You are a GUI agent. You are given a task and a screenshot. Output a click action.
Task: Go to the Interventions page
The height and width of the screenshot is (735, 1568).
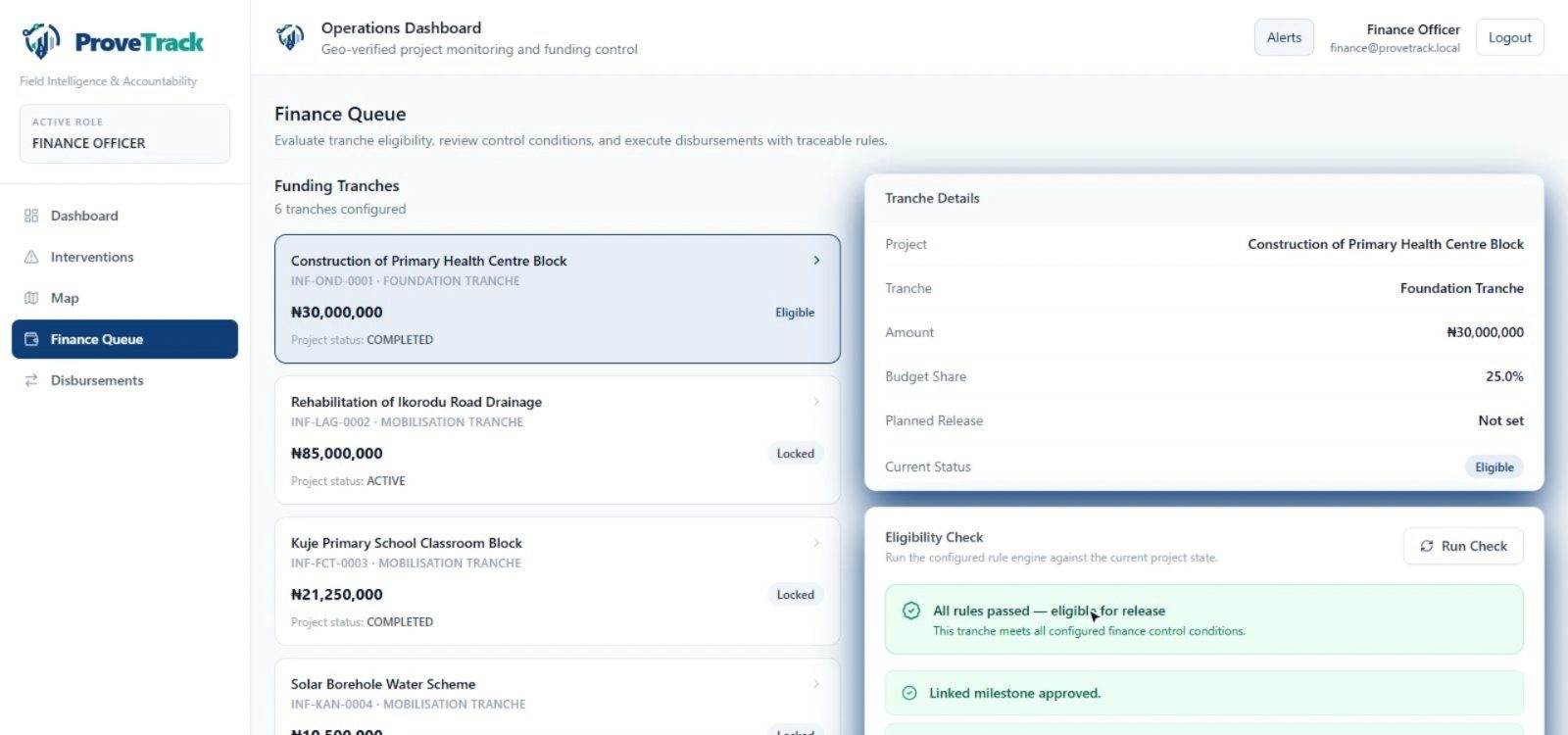pos(124,257)
